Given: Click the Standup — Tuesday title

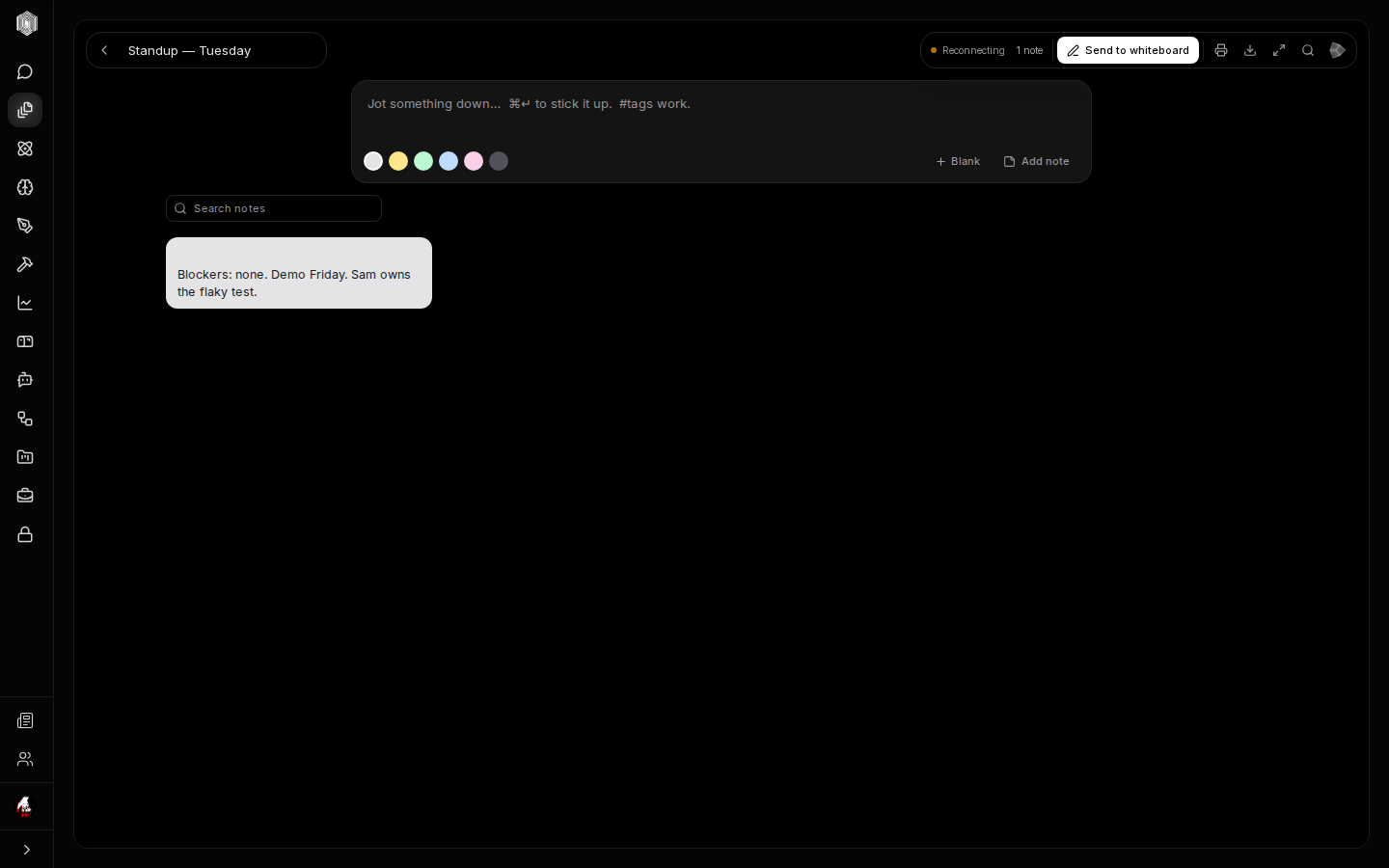Looking at the screenshot, I should [x=190, y=50].
